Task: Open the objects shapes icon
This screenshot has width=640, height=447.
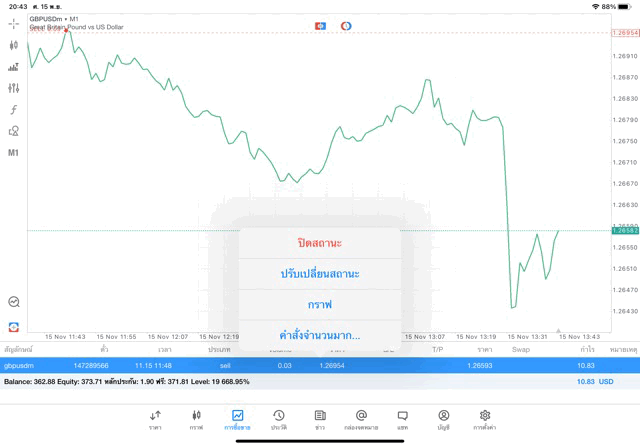Action: pyautogui.click(x=13, y=131)
